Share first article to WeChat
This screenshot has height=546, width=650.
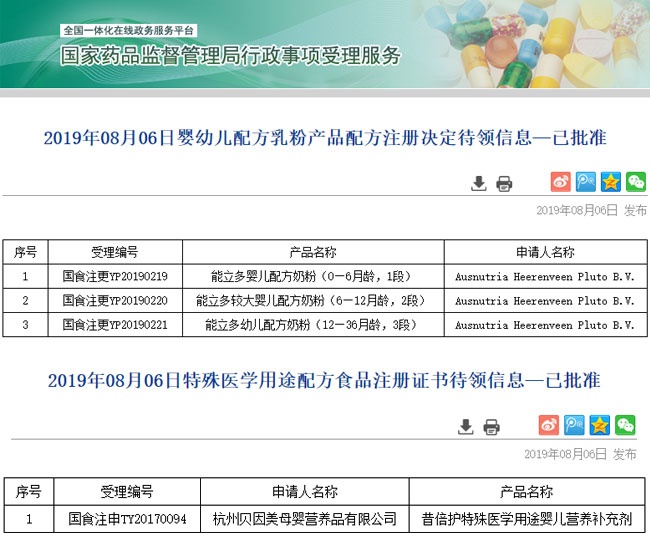click(x=636, y=182)
